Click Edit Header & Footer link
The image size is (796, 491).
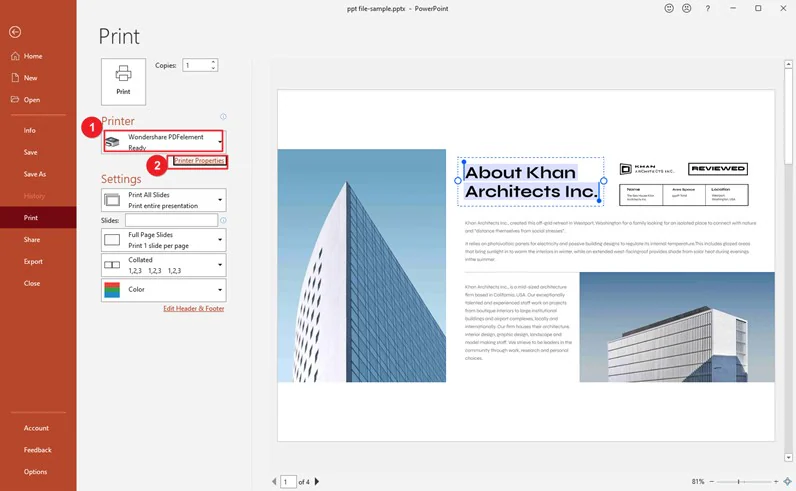tap(193, 308)
